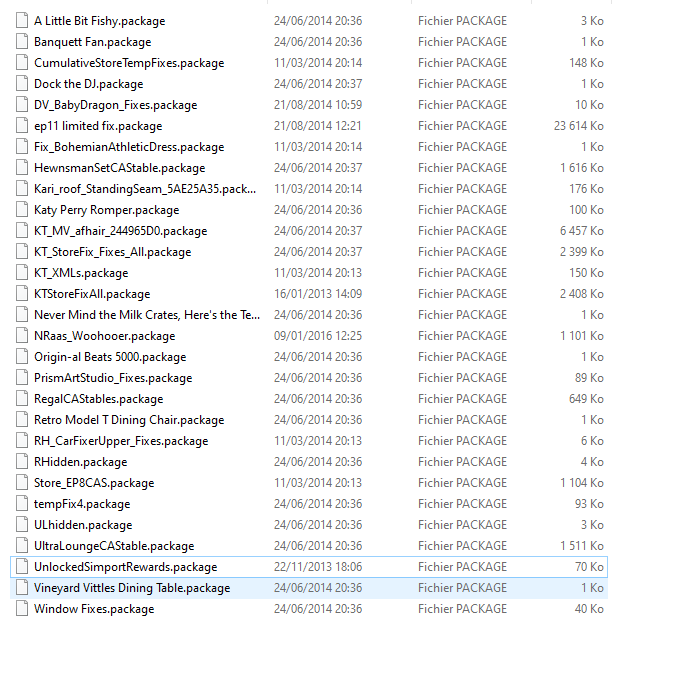
Task: Select the file name Dock the DJ.package
Action: [x=89, y=84]
